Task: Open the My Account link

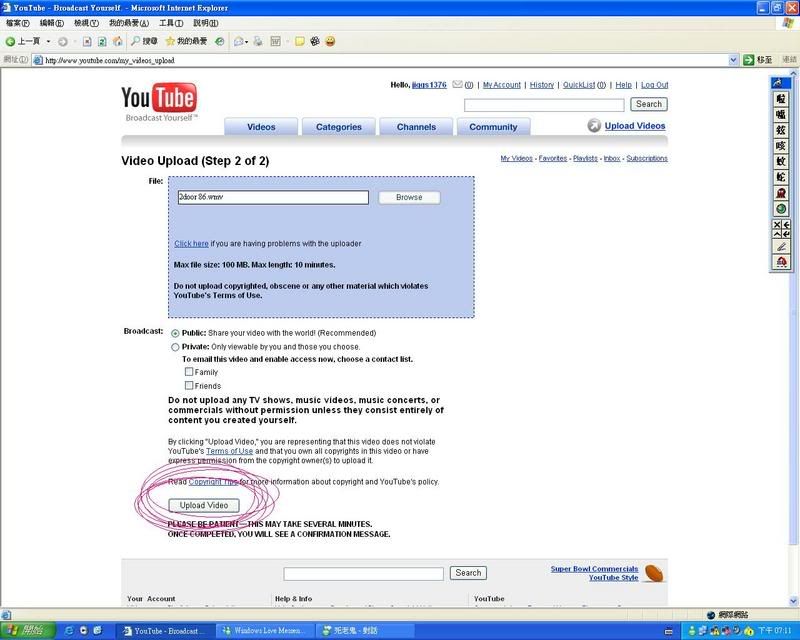Action: (502, 85)
